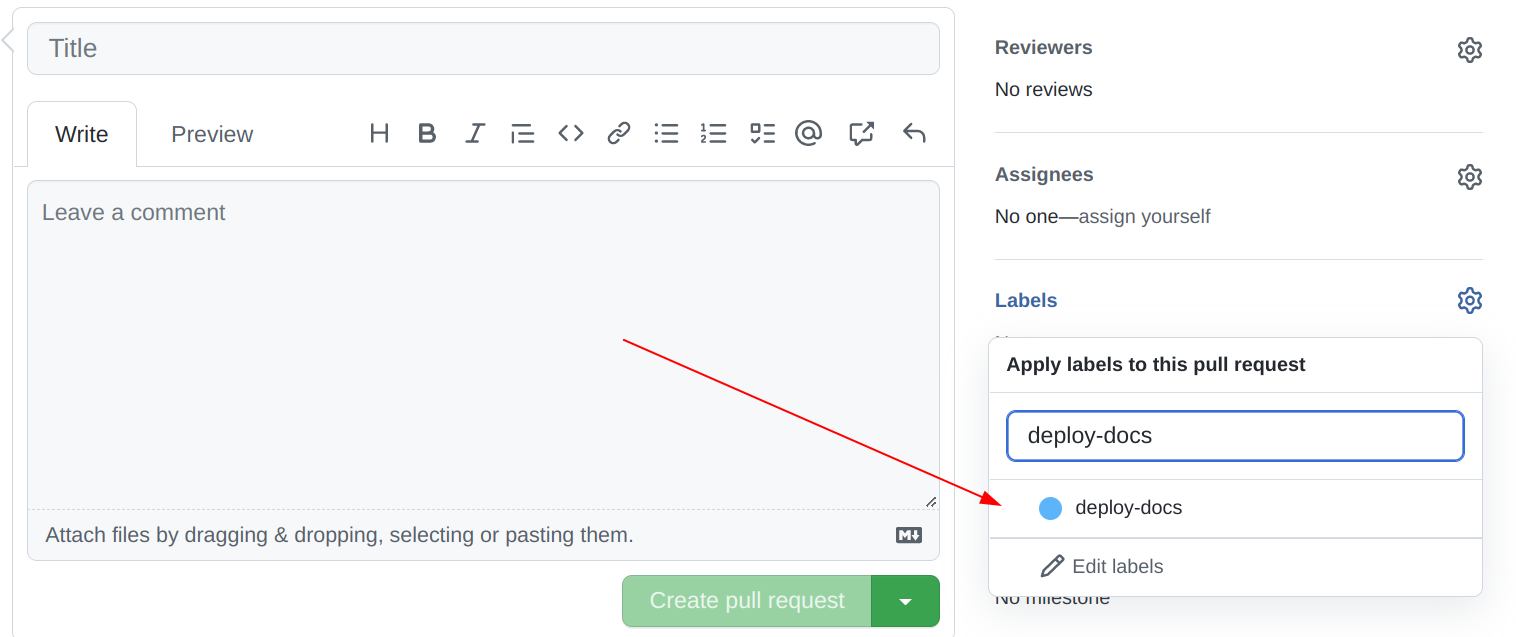The height and width of the screenshot is (637, 1516).
Task: Click the Markdown badge below the comment box
Action: (908, 535)
